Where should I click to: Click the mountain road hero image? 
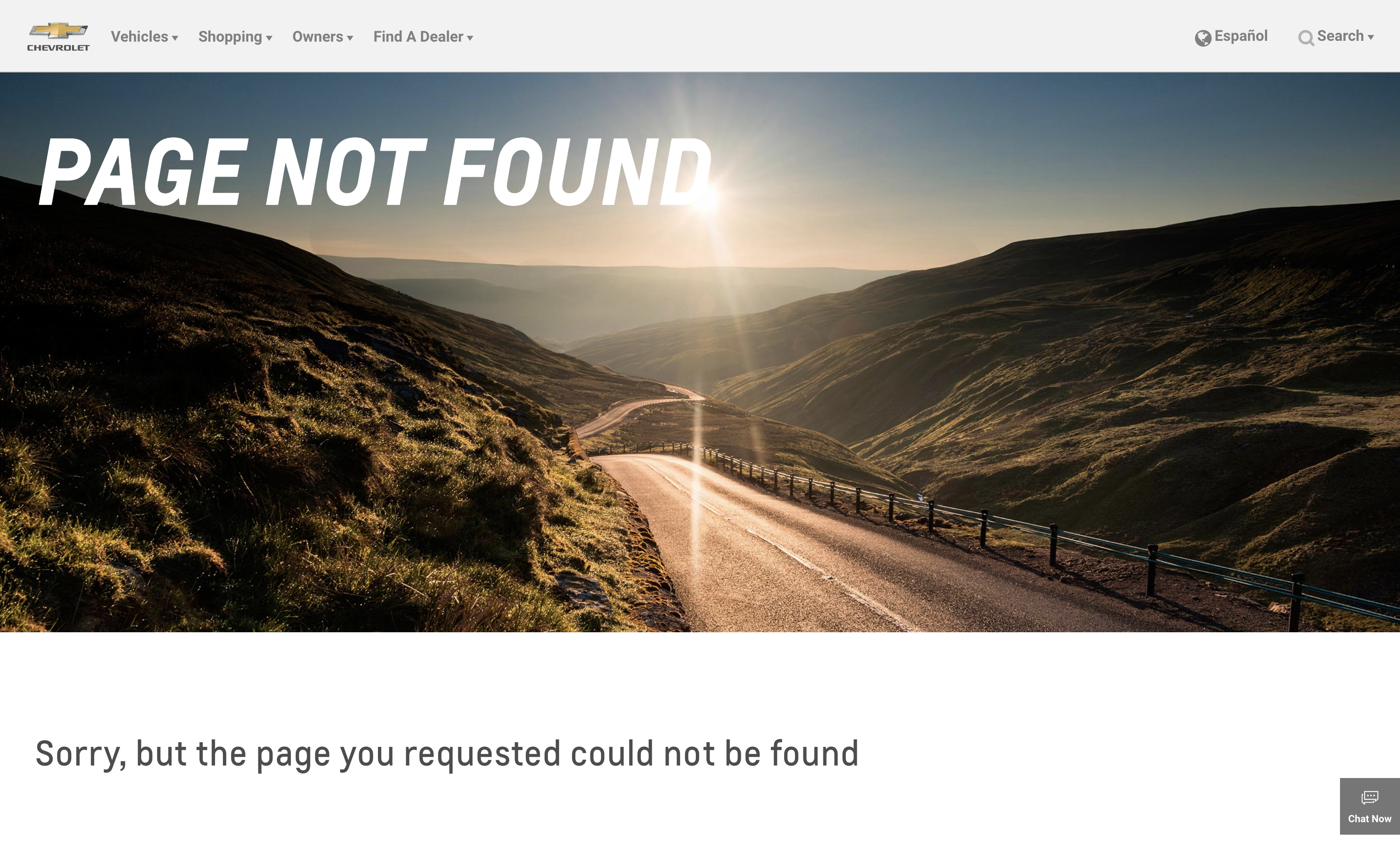pyautogui.click(x=700, y=426)
